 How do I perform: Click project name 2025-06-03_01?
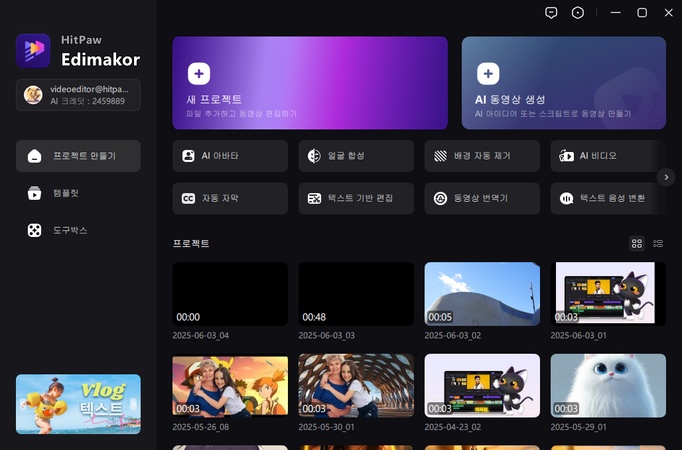coord(578,335)
